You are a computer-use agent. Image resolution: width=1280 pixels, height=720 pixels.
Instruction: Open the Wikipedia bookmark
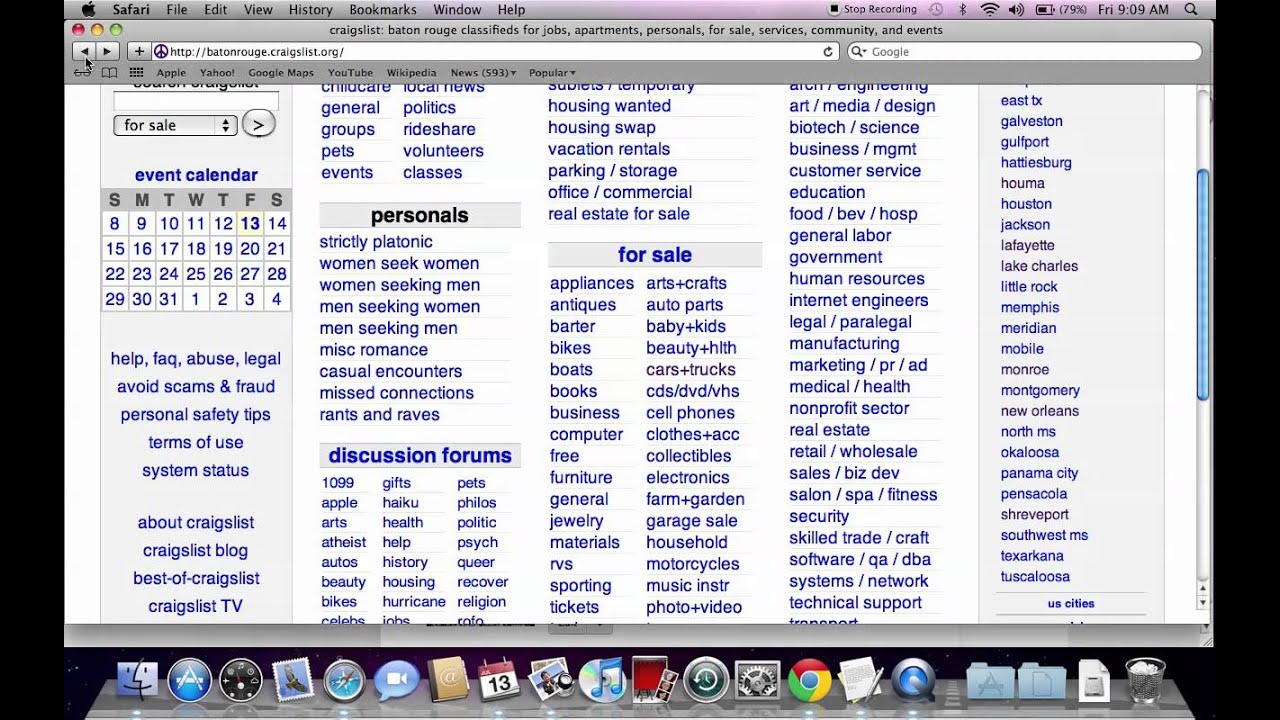[412, 72]
